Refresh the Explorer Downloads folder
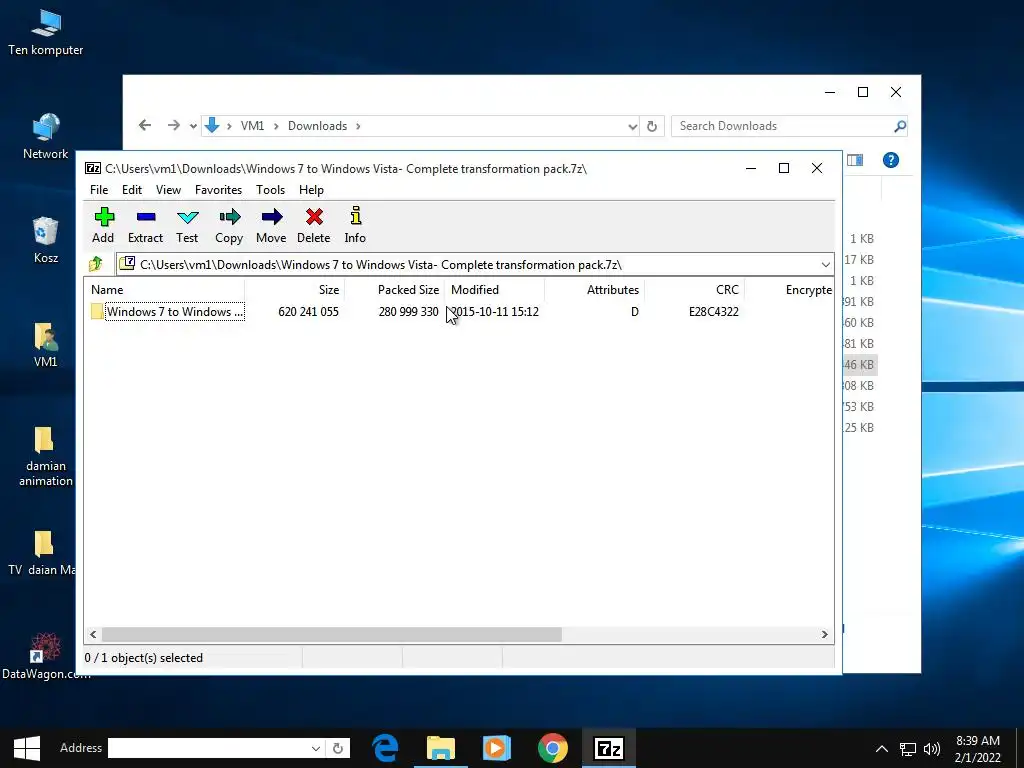Viewport: 1024px width, 768px height. (x=652, y=127)
